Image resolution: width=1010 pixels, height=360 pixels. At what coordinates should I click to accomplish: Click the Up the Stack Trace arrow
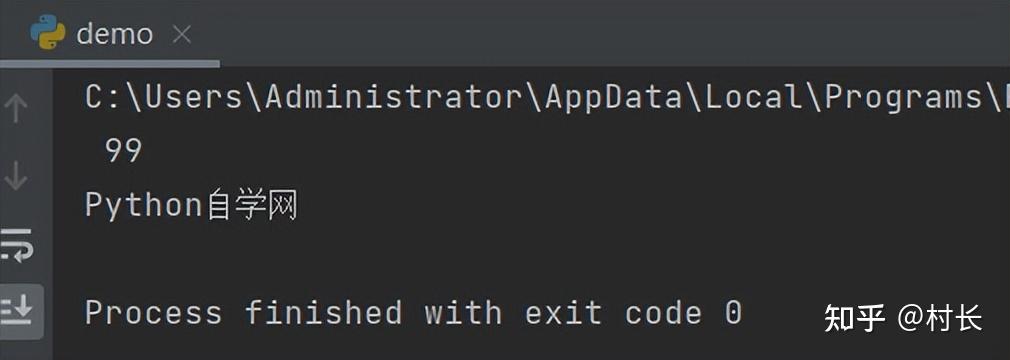click(16, 107)
